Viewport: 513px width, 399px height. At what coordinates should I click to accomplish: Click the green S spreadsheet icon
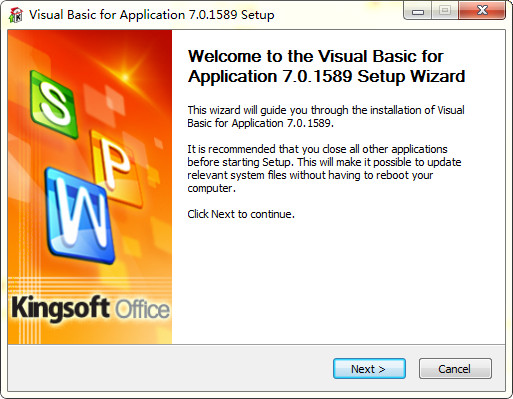(54, 104)
